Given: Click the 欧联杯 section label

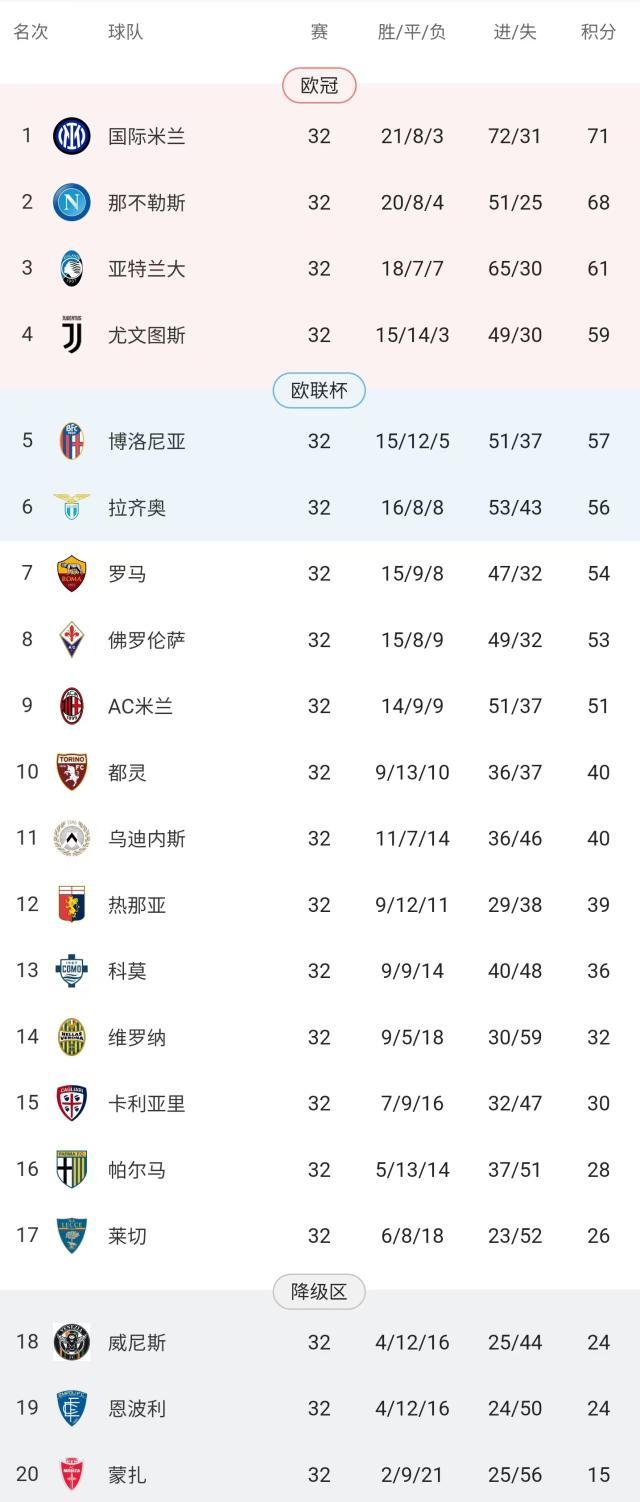Looking at the screenshot, I should (x=320, y=391).
